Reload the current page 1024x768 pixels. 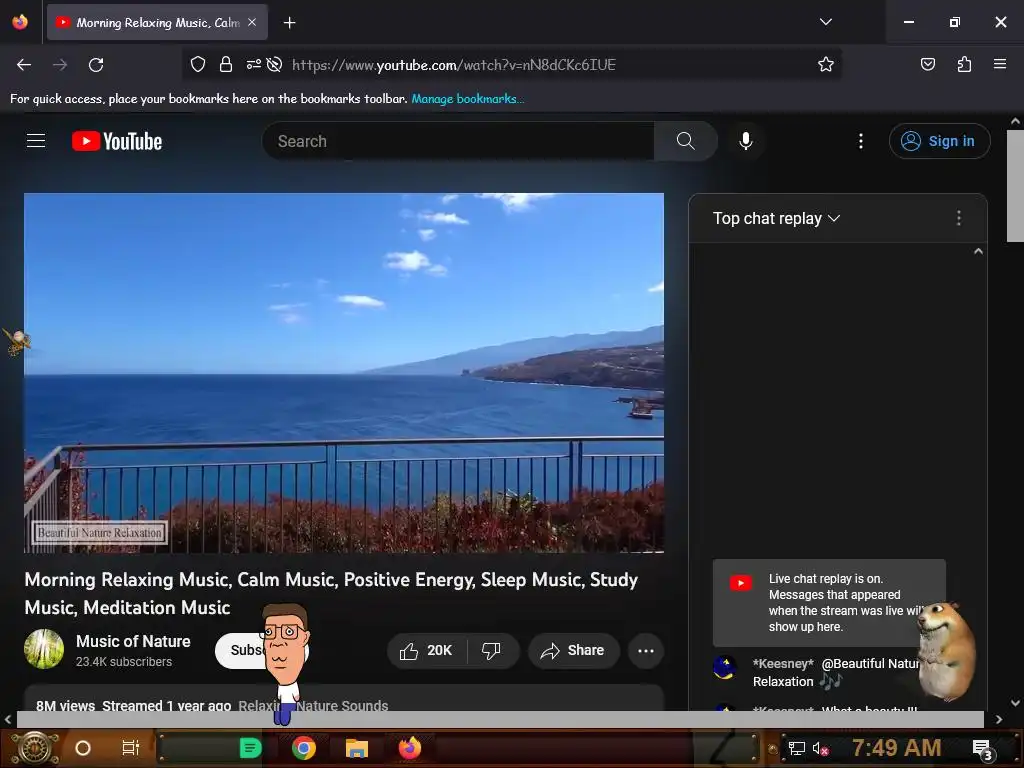pyautogui.click(x=96, y=65)
